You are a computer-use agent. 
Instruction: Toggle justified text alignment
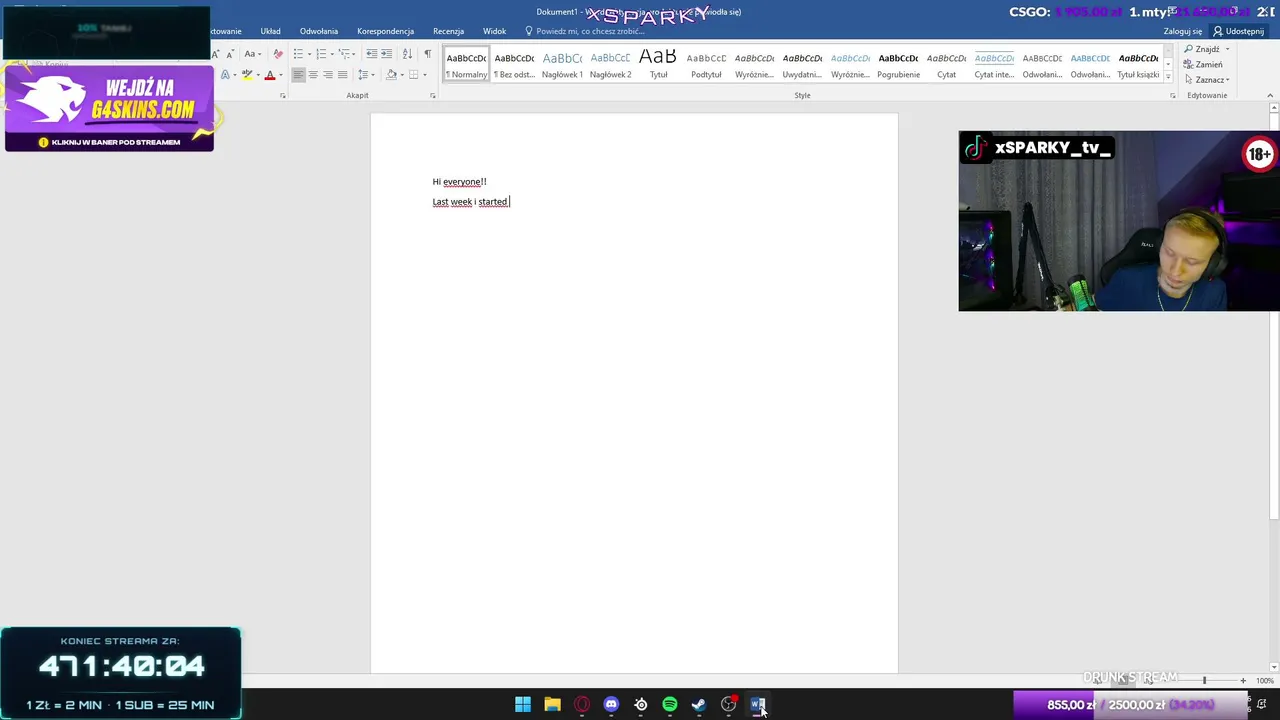pos(342,75)
